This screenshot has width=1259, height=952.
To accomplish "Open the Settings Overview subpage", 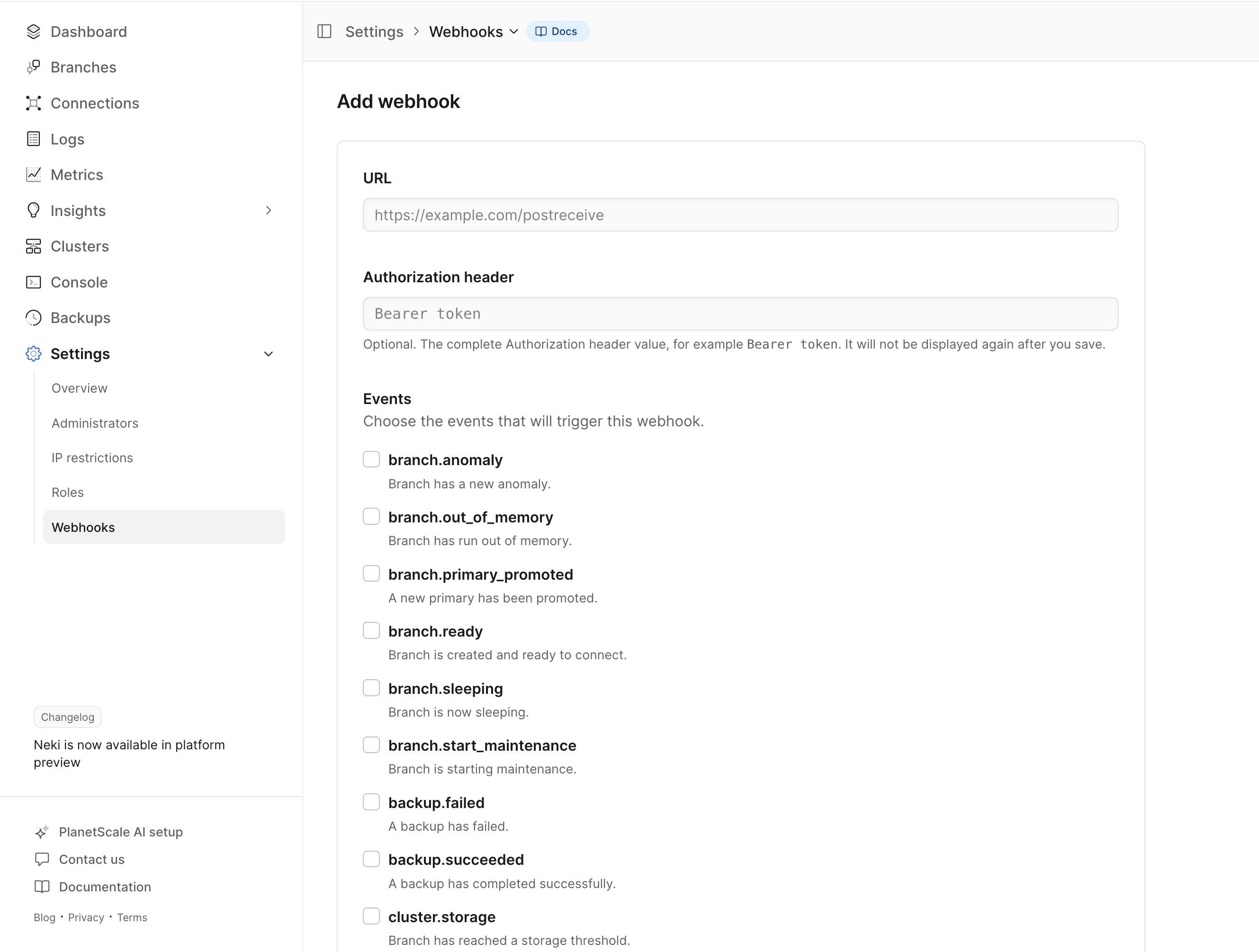I will pos(80,388).
